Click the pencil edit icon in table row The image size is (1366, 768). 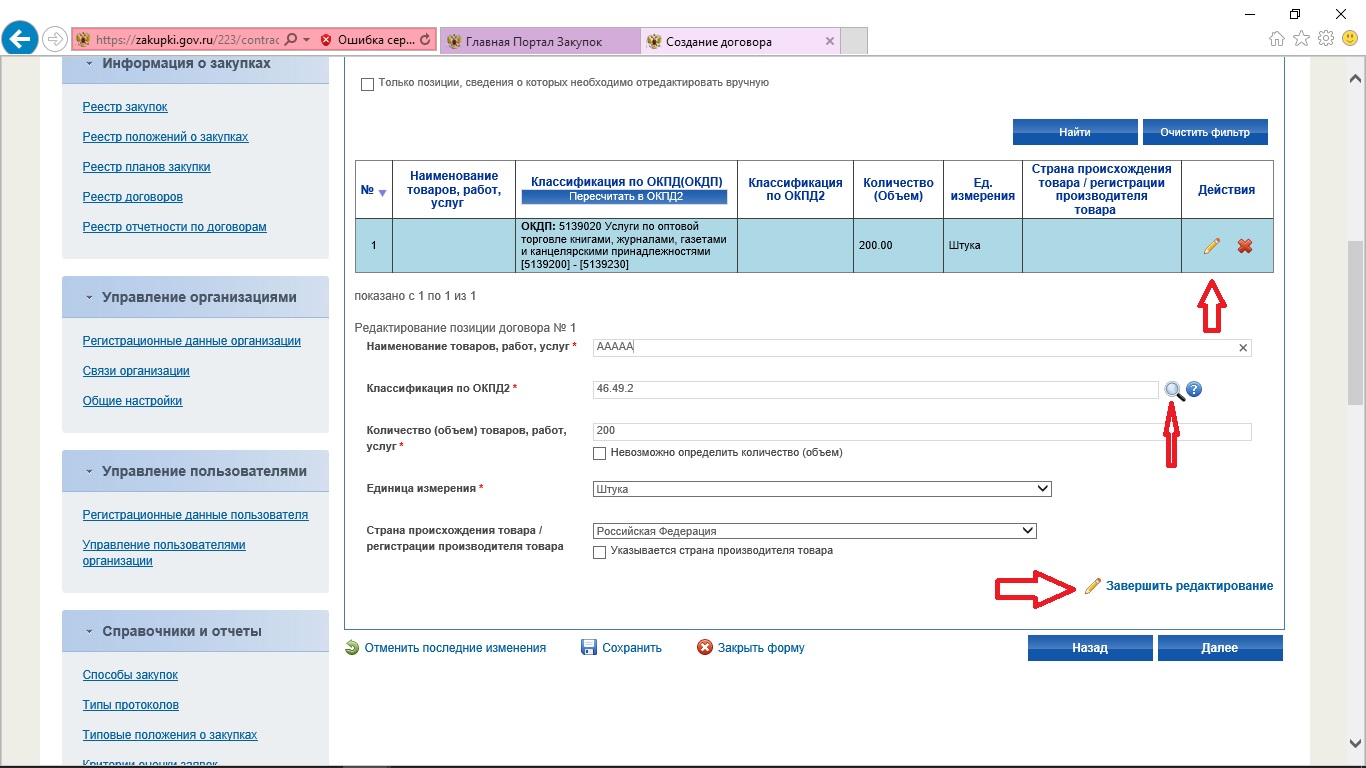point(1212,246)
